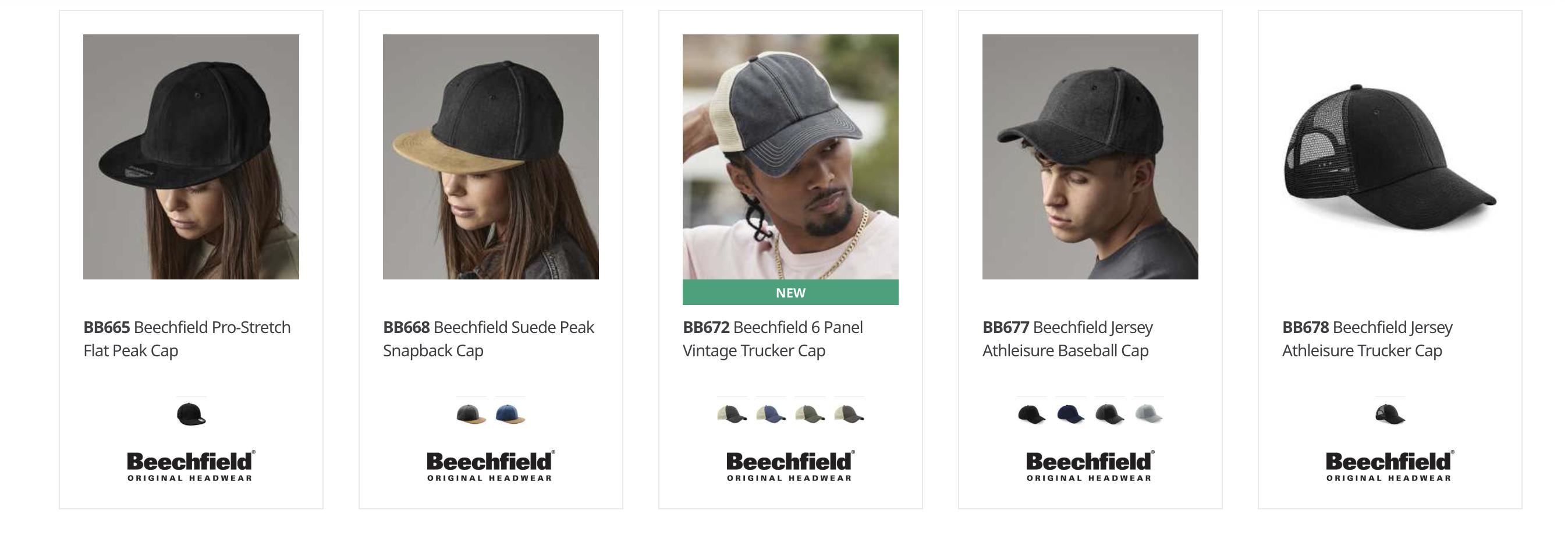Image resolution: width=1568 pixels, height=542 pixels.
Task: Choose the blue and tan BB668 swatch
Action: click(510, 413)
